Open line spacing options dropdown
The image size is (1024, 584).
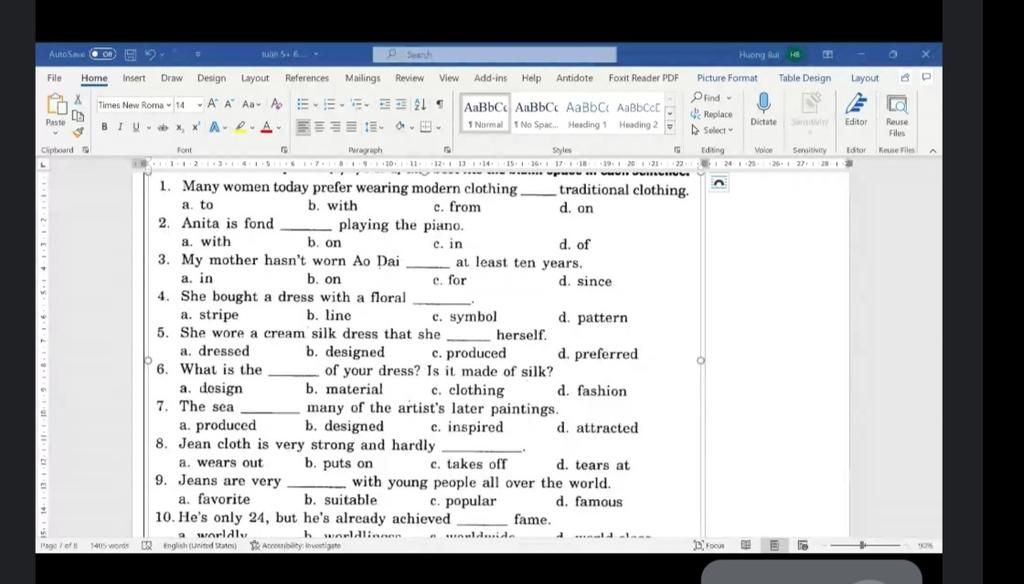tap(374, 127)
